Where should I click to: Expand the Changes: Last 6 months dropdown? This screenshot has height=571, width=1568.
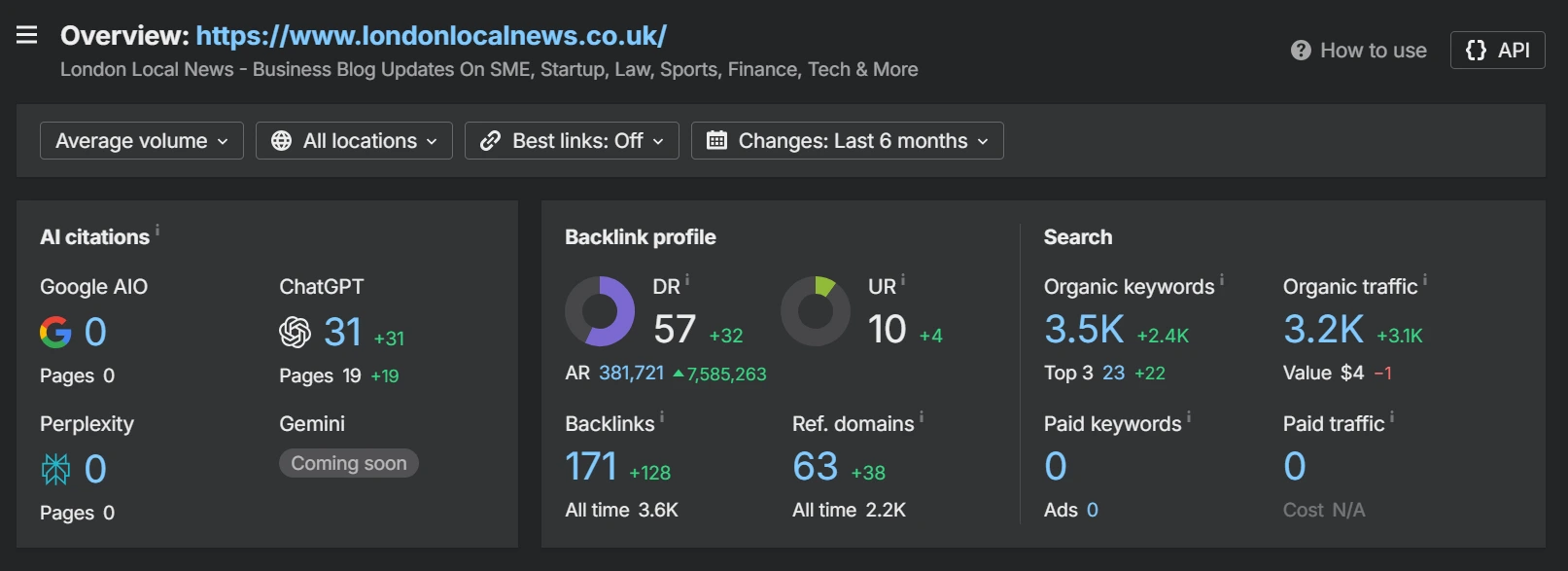[848, 141]
